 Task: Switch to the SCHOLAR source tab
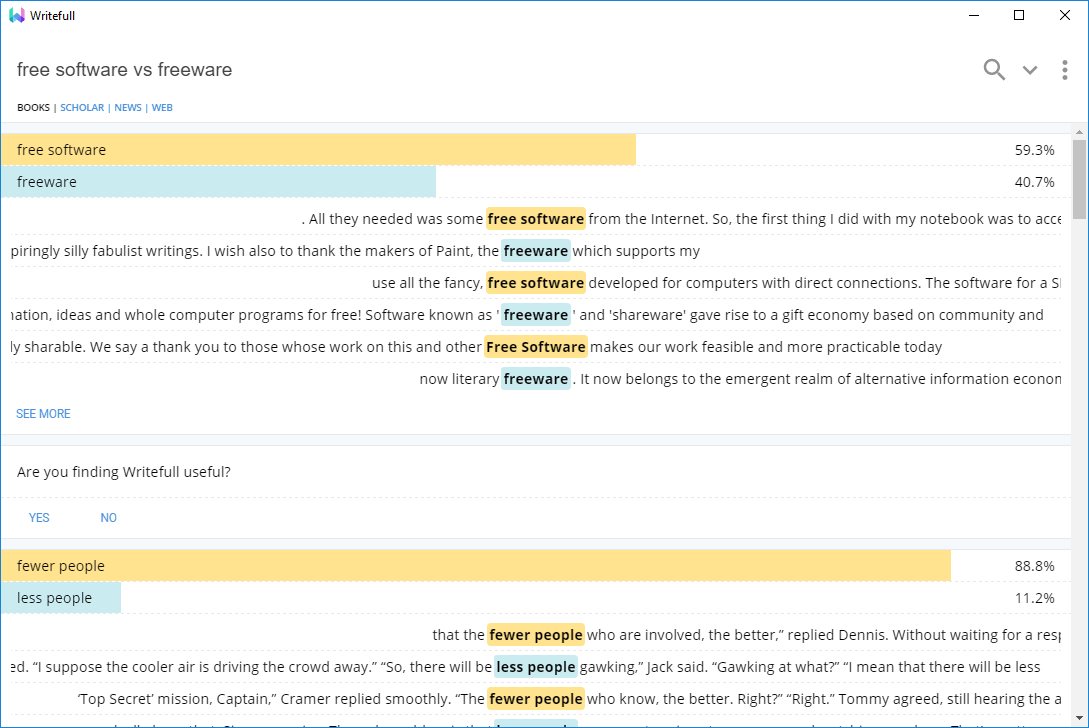click(82, 108)
